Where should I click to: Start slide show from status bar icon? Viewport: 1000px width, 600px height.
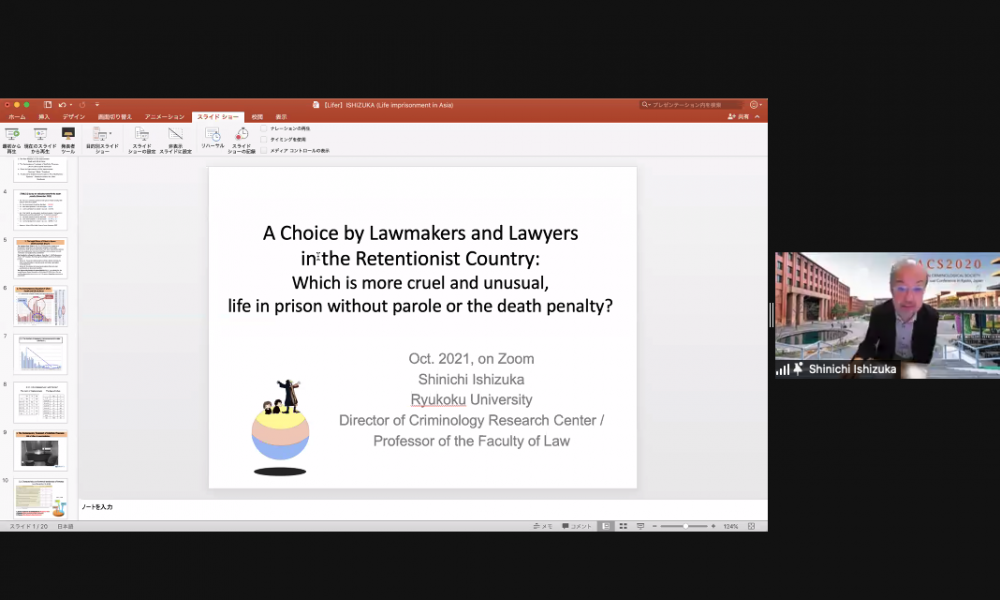640,526
